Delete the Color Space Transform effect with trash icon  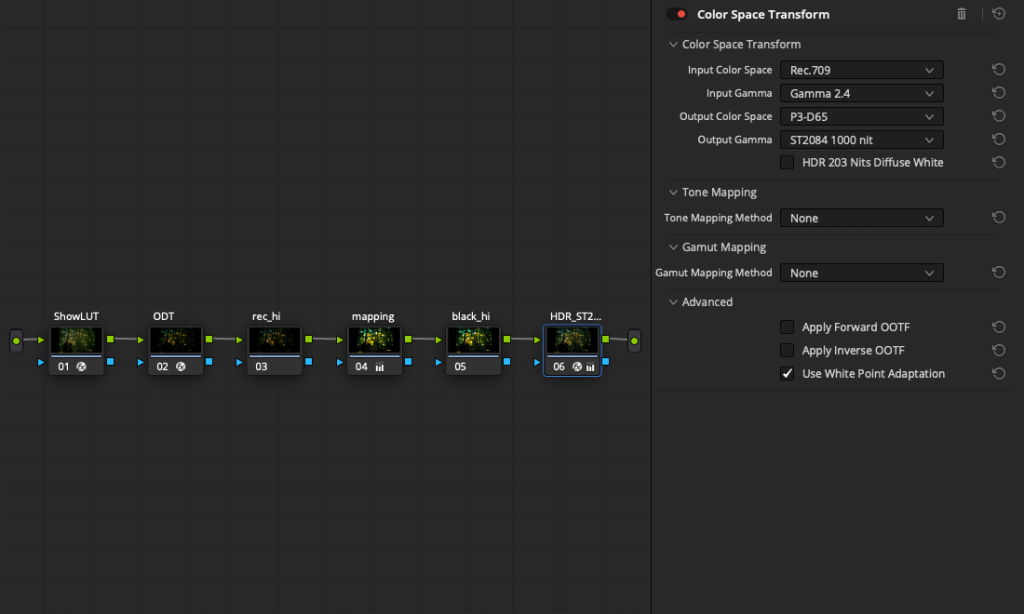click(961, 14)
